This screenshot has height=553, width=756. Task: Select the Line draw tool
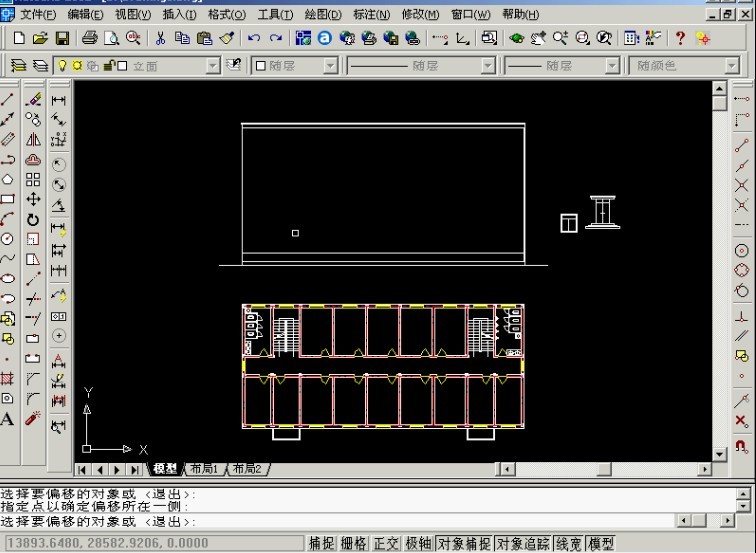pyautogui.click(x=7, y=100)
